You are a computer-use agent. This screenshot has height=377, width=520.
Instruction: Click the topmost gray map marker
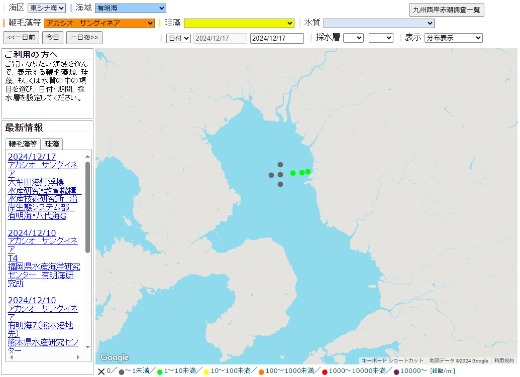[x=280, y=164]
